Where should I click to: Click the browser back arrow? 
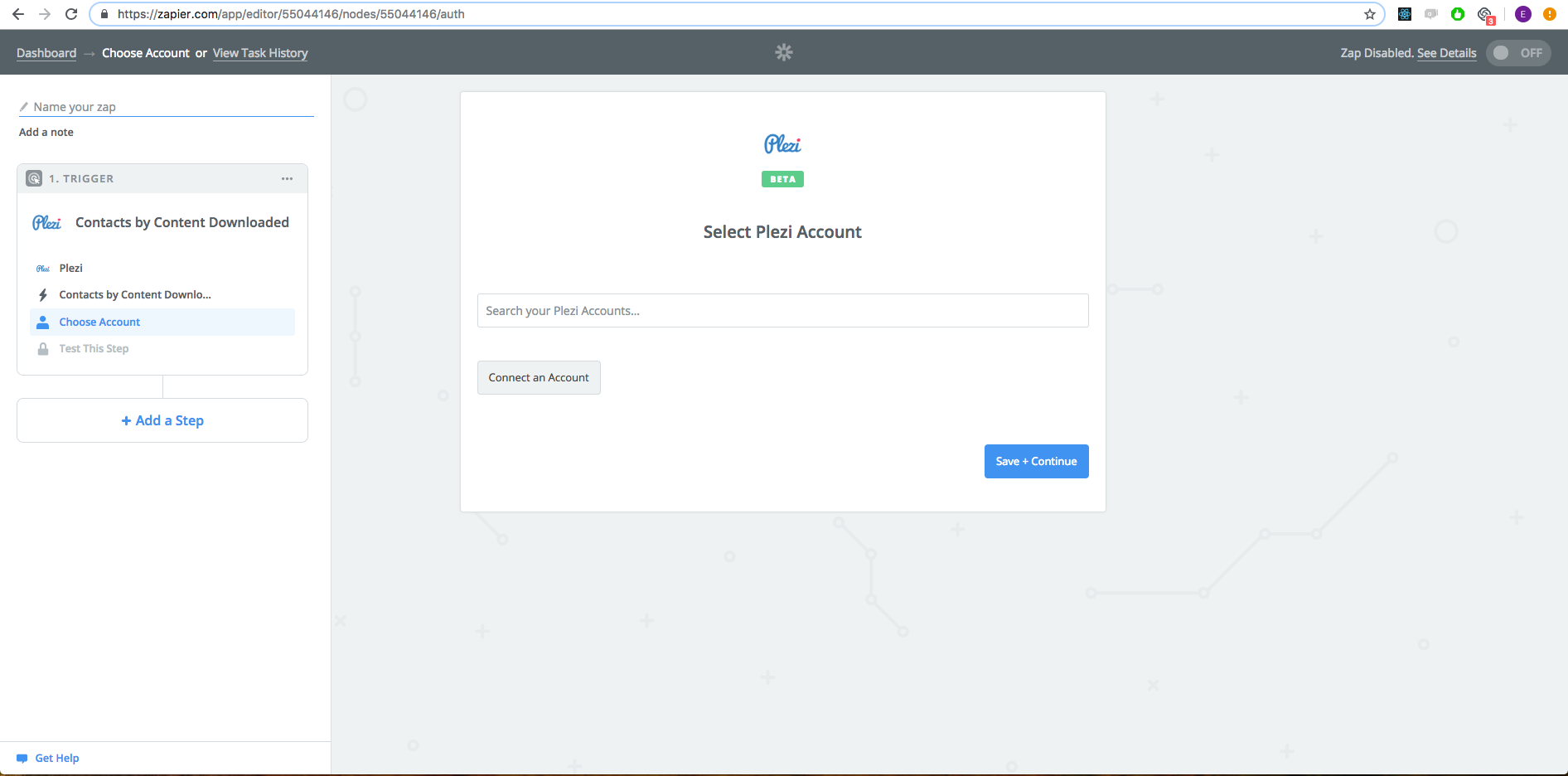tap(18, 14)
